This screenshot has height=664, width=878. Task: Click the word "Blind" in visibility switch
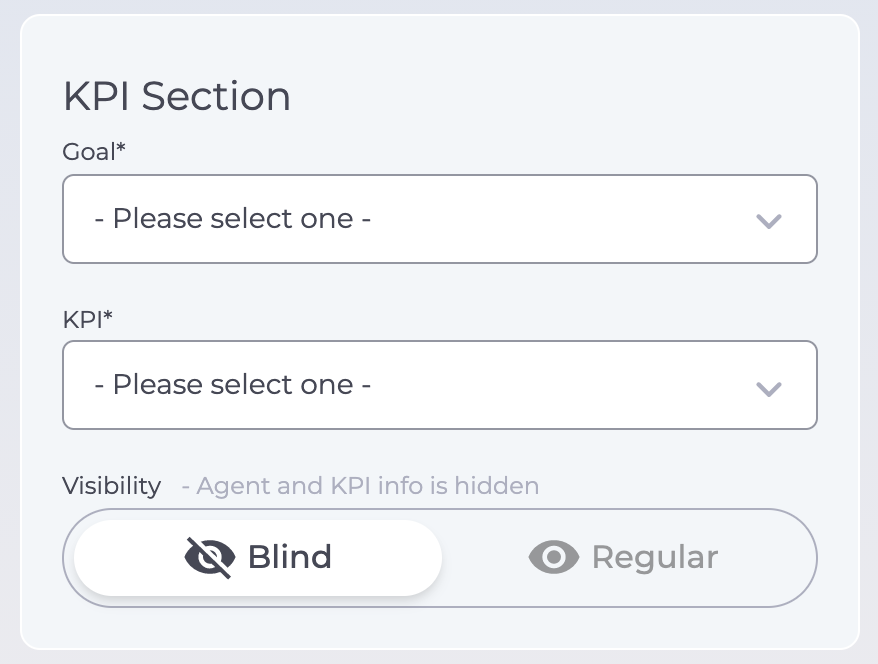tap(290, 557)
